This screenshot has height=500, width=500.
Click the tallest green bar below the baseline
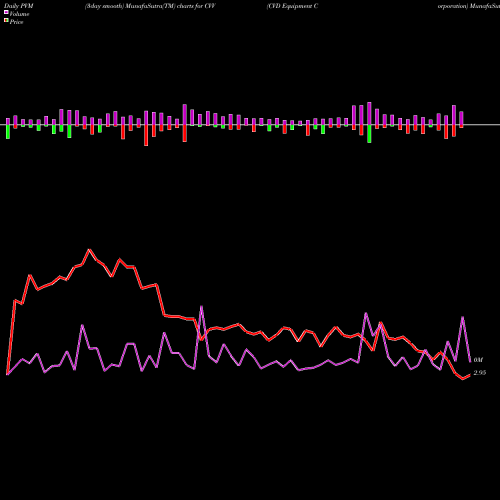click(x=369, y=134)
